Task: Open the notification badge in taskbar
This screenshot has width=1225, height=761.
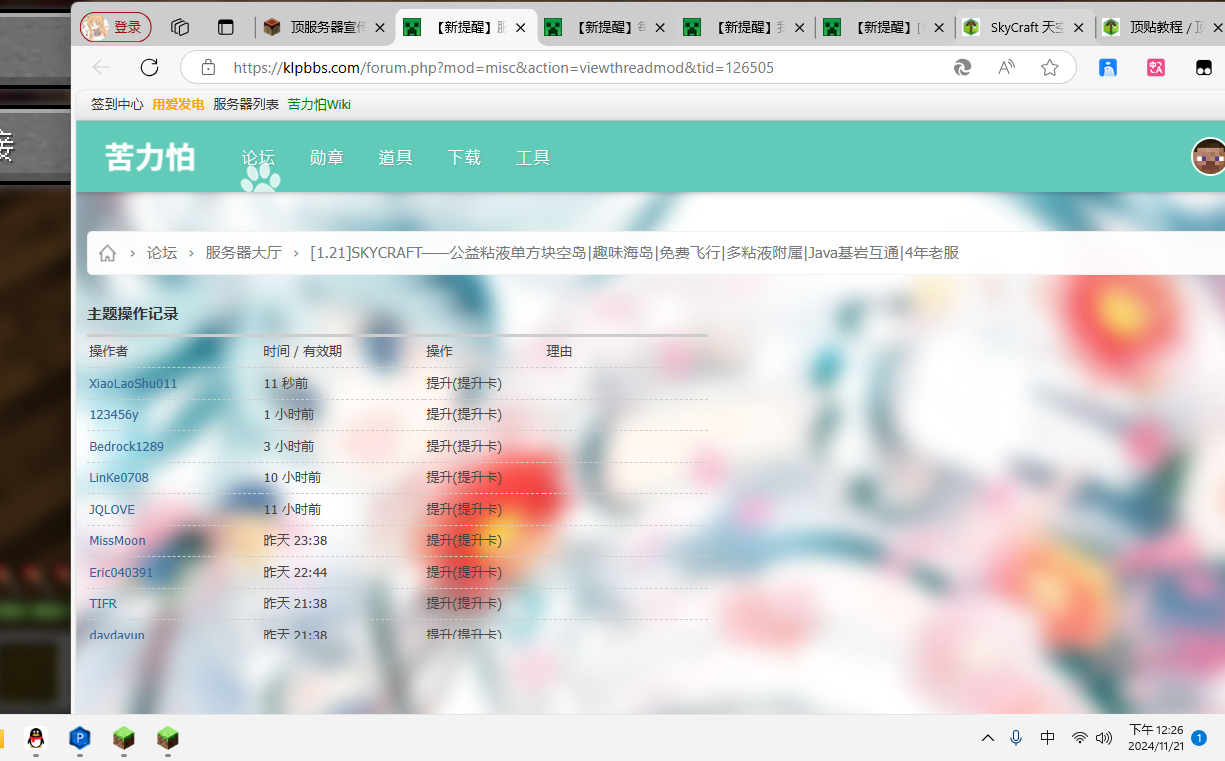Action: (x=1199, y=738)
